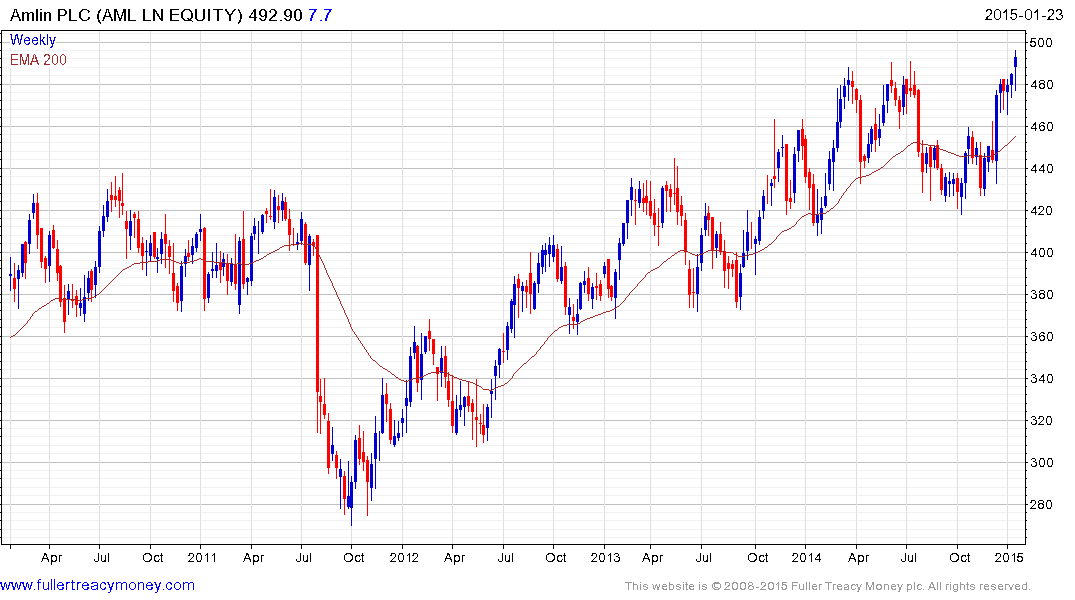
Task: Click the last price value 492.90
Action: tap(276, 15)
